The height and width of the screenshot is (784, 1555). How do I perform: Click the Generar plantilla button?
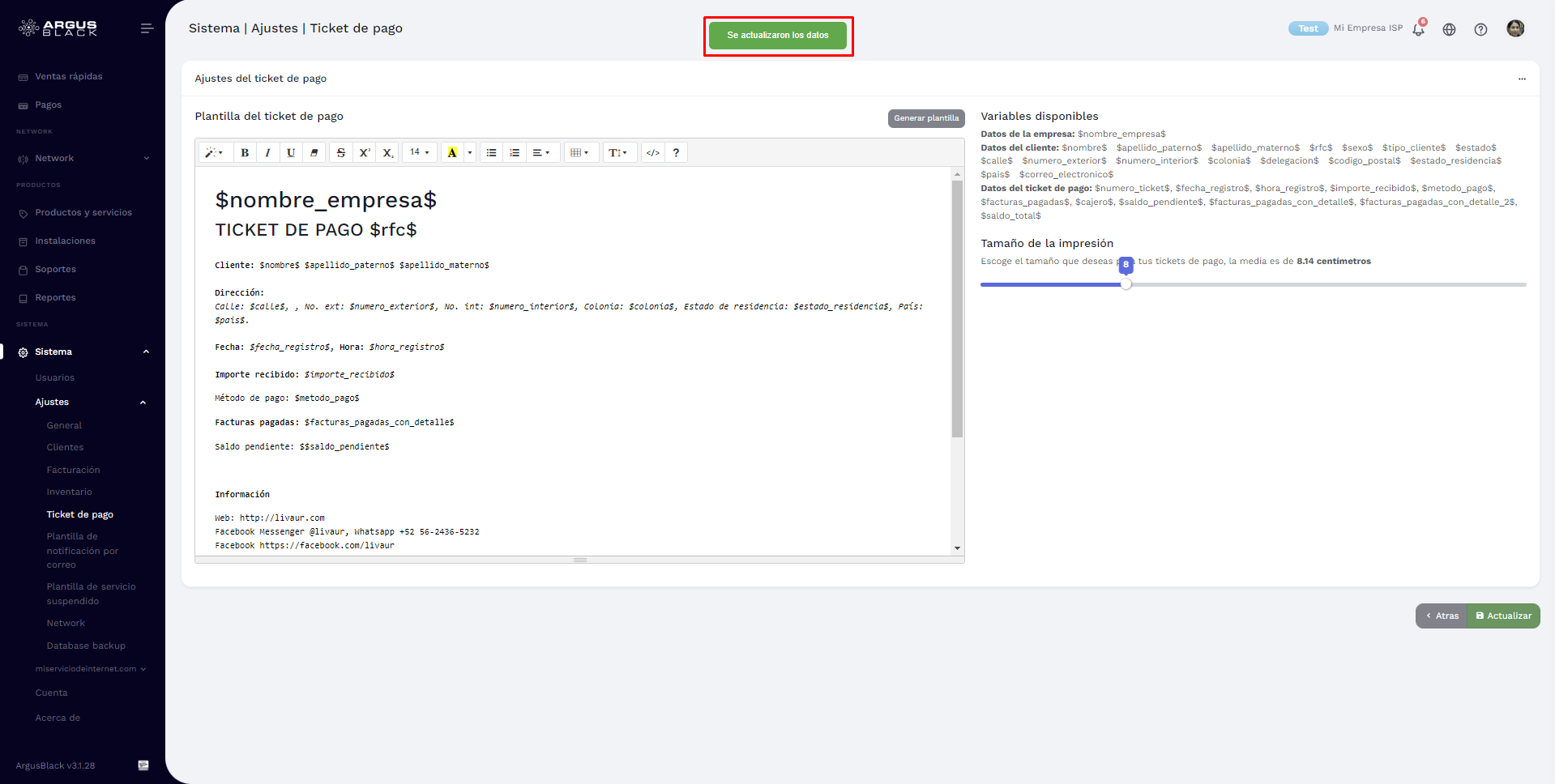(x=926, y=118)
